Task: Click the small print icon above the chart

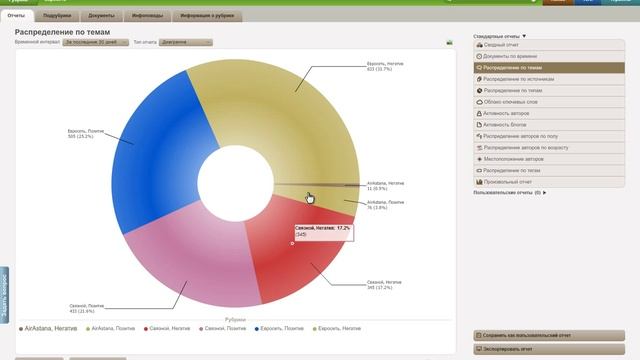Action: pos(449,42)
